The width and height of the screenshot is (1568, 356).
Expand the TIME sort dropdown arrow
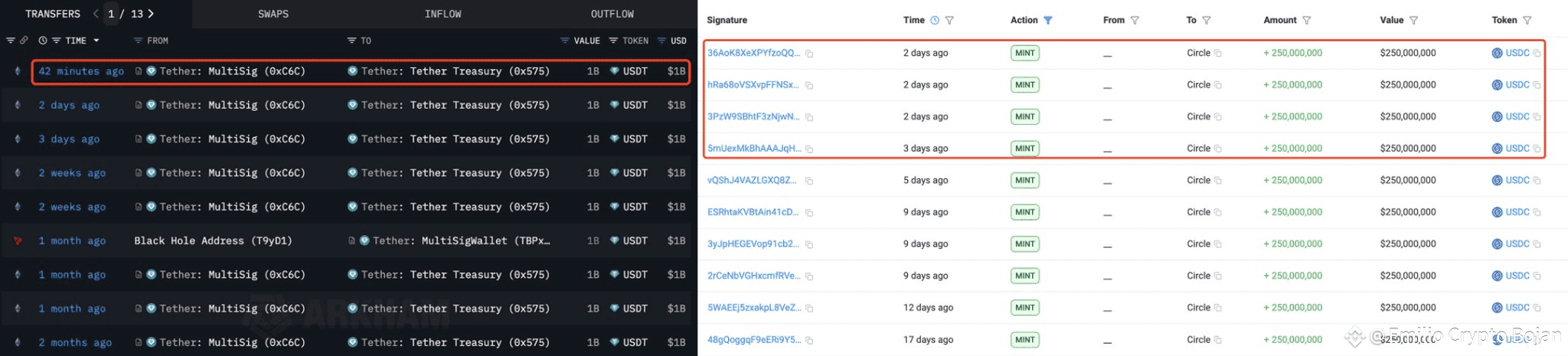pos(96,41)
